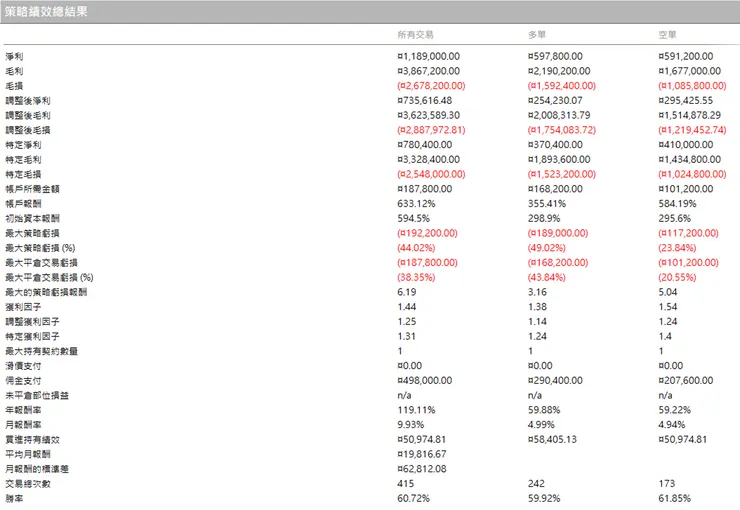Select the 最大持有契約數量 row label
Screen dimensions: 740x510
pos(42,351)
